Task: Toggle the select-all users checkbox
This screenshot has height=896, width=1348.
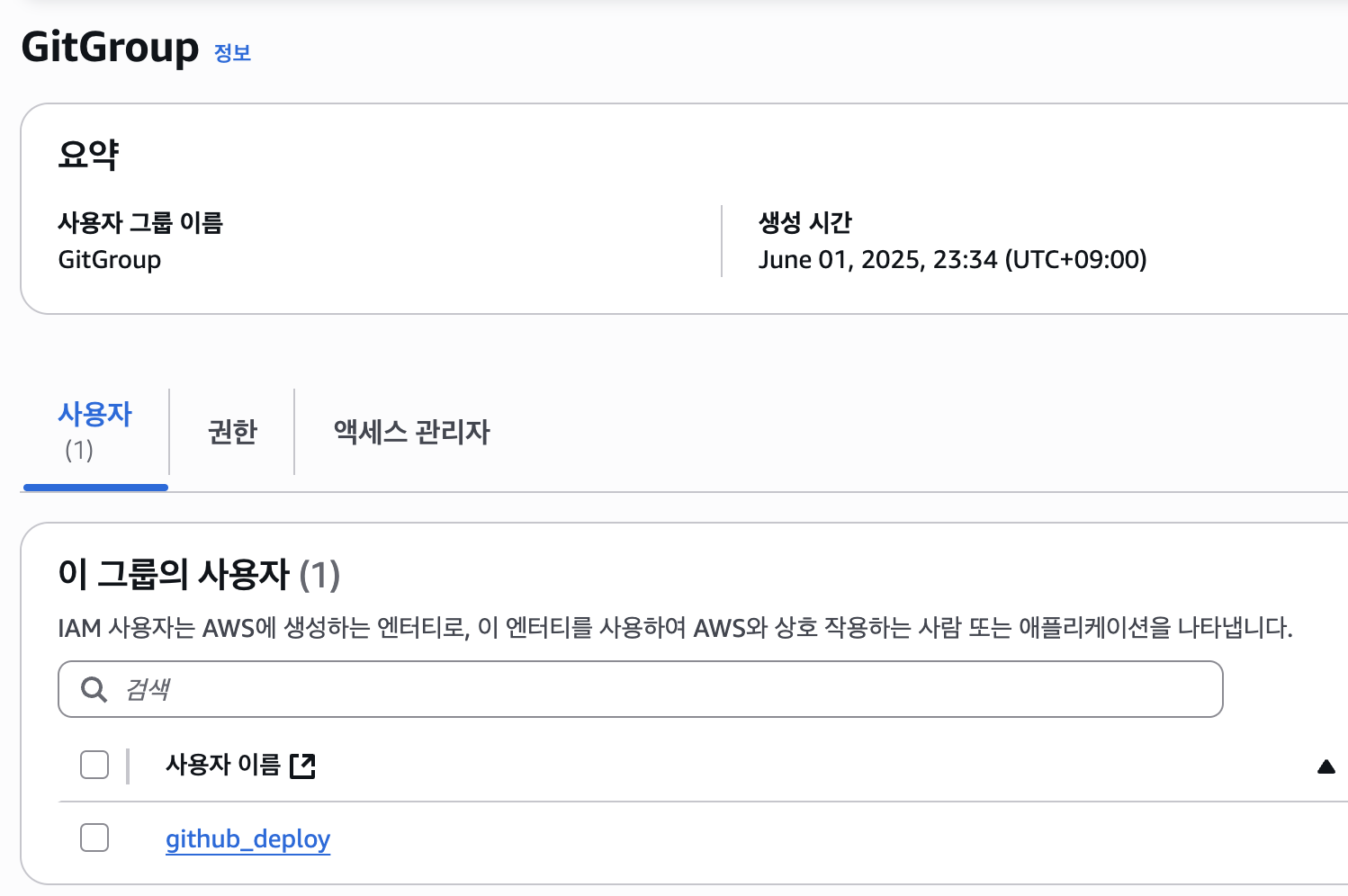Action: [x=94, y=766]
